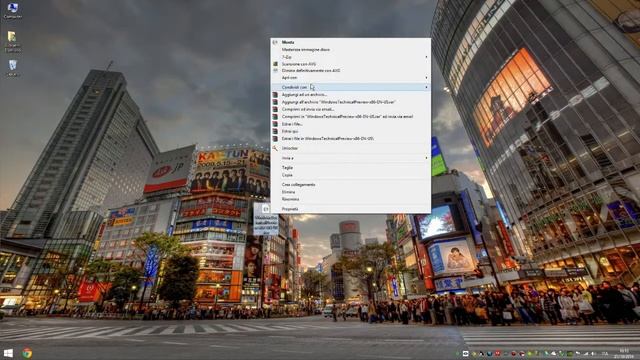Expand submenu arrow next to Apri con

(x=427, y=78)
